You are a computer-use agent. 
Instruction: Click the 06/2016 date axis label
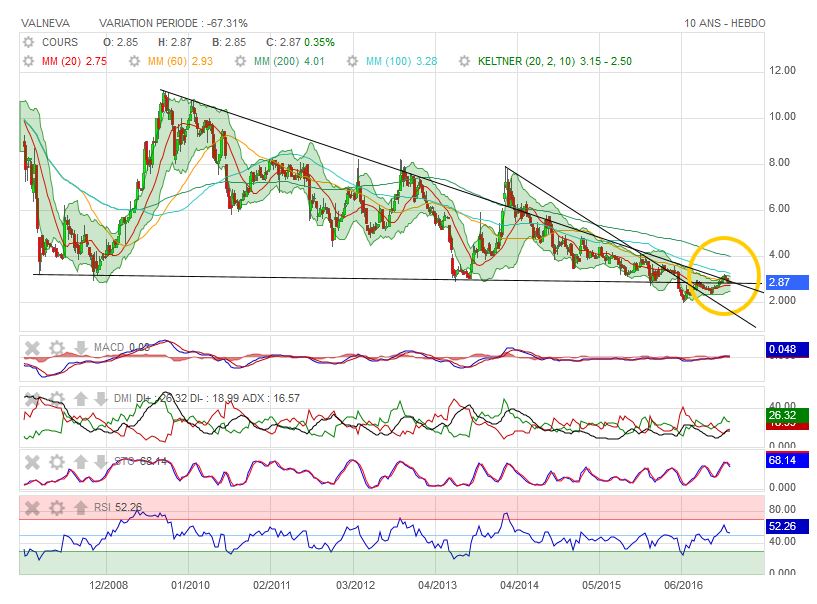683,585
